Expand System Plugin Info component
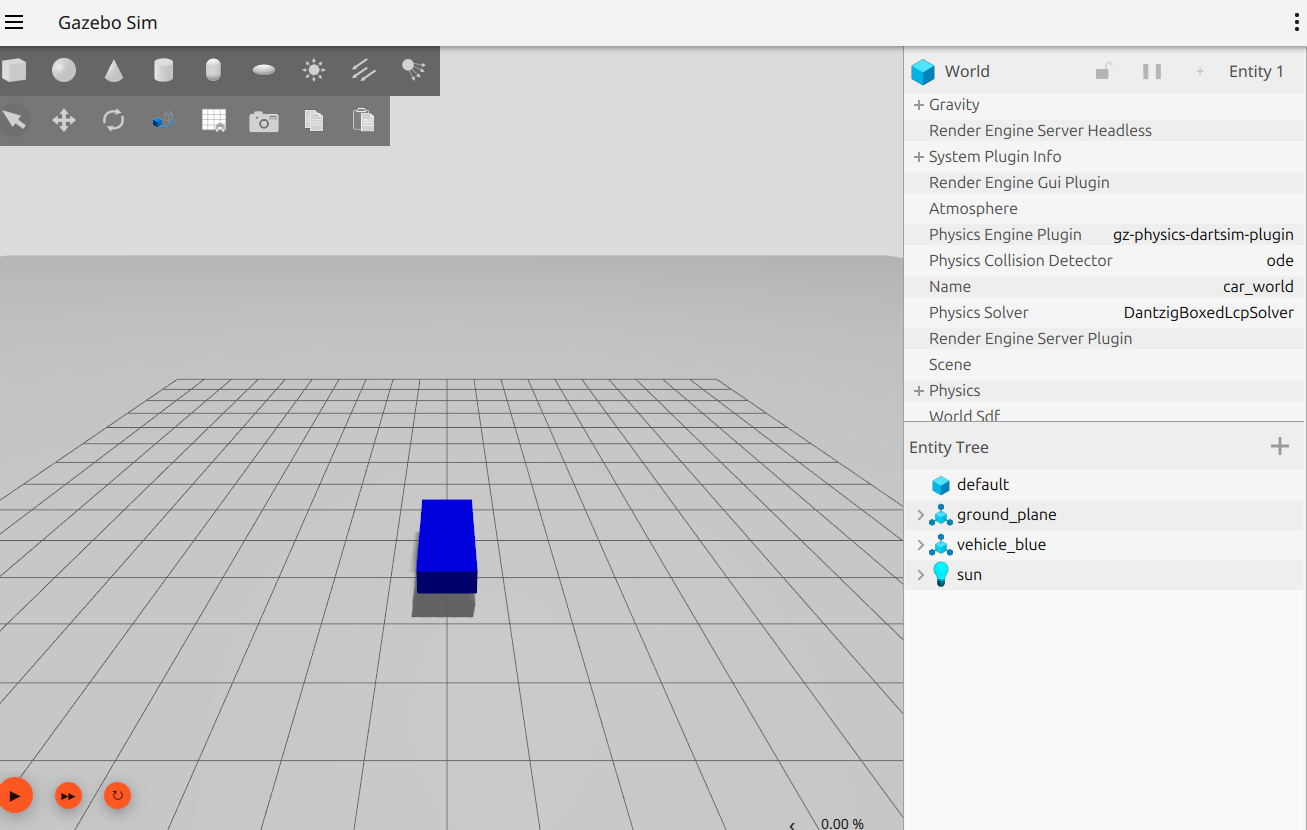This screenshot has height=830, width=1307. point(918,156)
